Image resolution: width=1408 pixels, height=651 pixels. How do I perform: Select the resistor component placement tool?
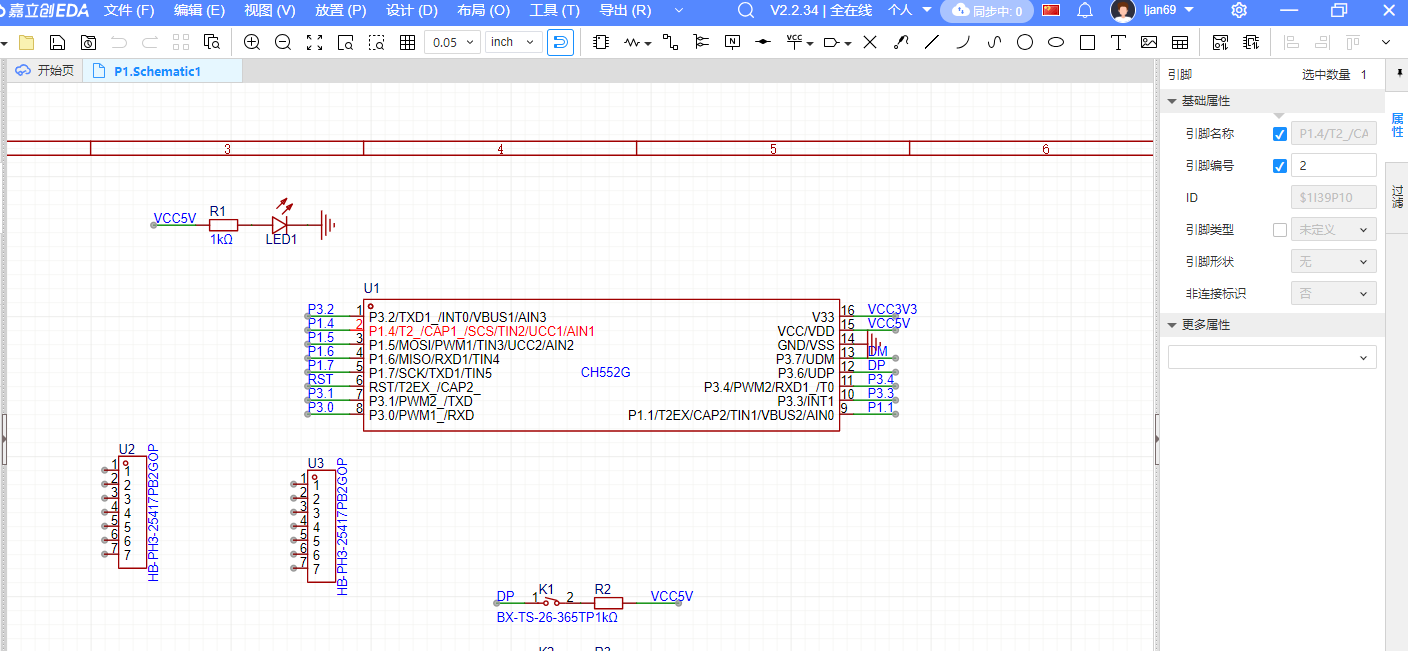pyautogui.click(x=632, y=43)
